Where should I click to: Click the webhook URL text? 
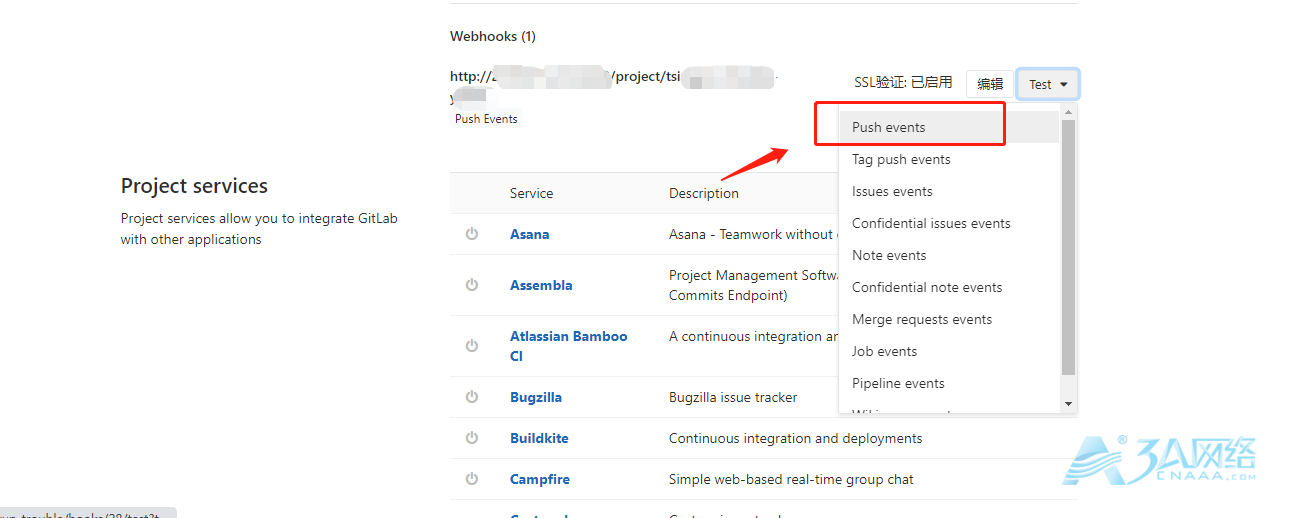[x=614, y=86]
